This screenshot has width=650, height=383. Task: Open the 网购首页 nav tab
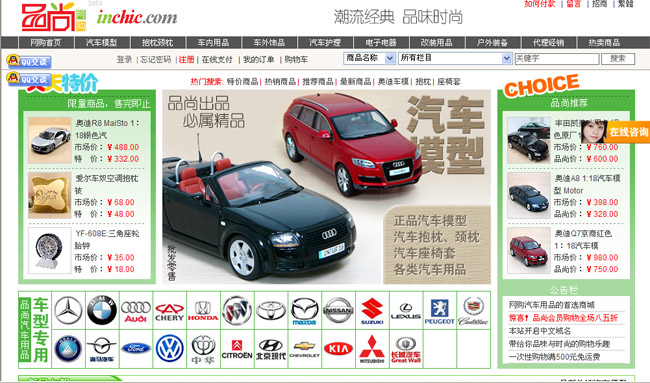click(x=46, y=42)
